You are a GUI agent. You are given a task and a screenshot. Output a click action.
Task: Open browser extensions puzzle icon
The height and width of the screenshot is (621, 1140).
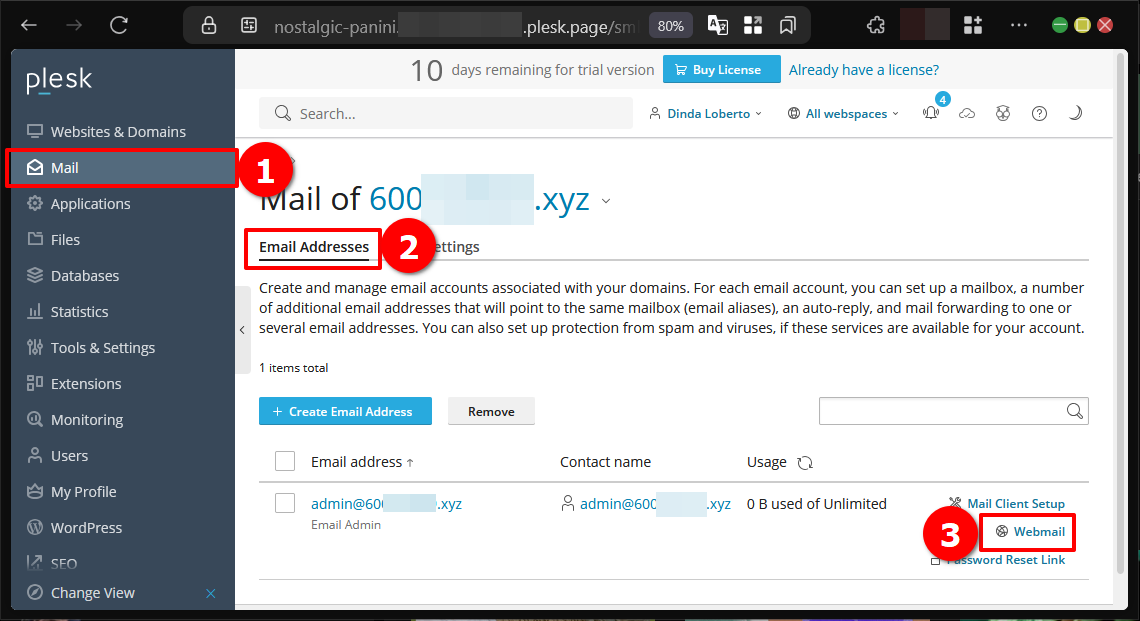tap(876, 25)
